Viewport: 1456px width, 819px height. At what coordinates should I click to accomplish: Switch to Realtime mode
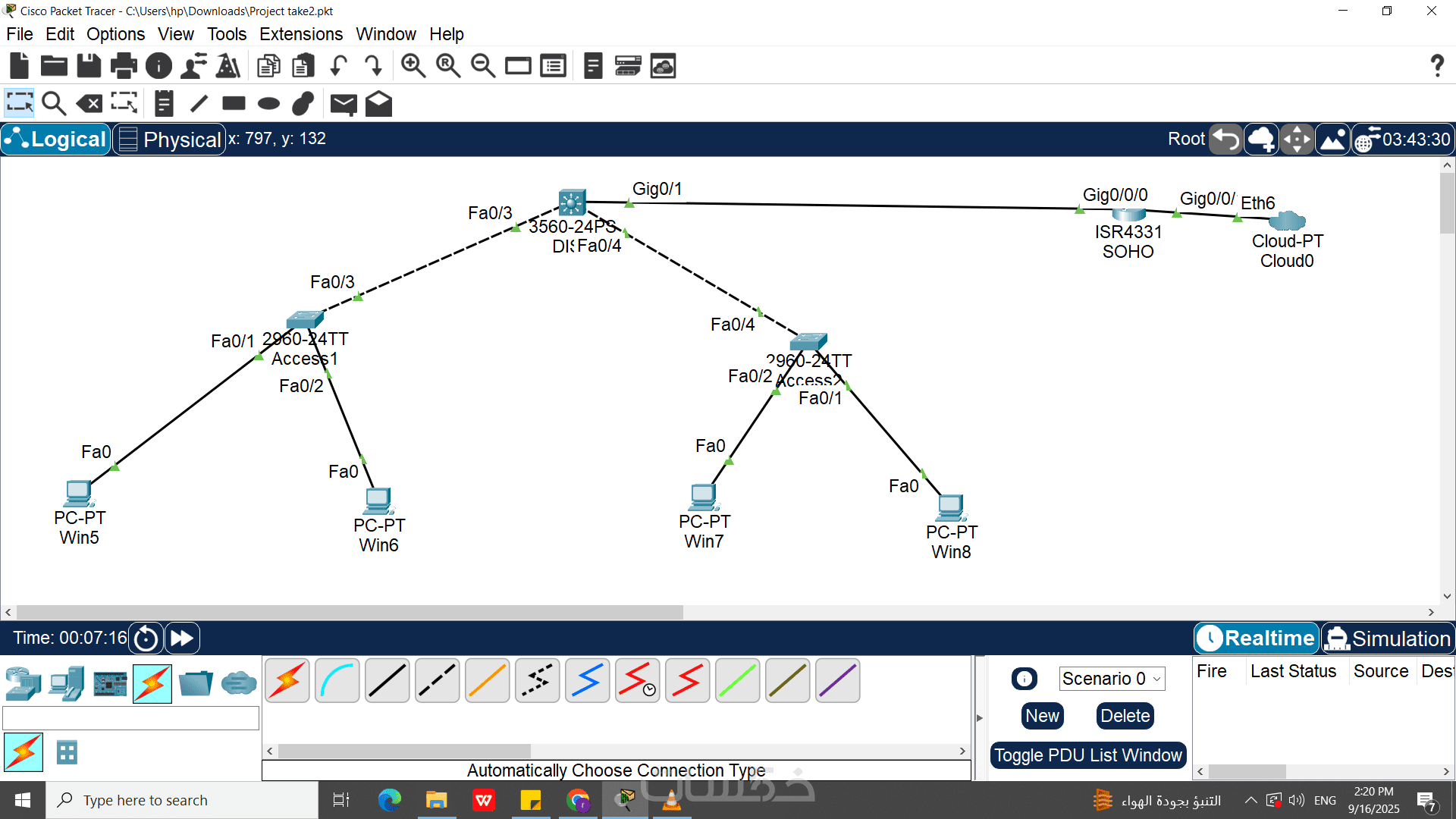tap(1257, 639)
